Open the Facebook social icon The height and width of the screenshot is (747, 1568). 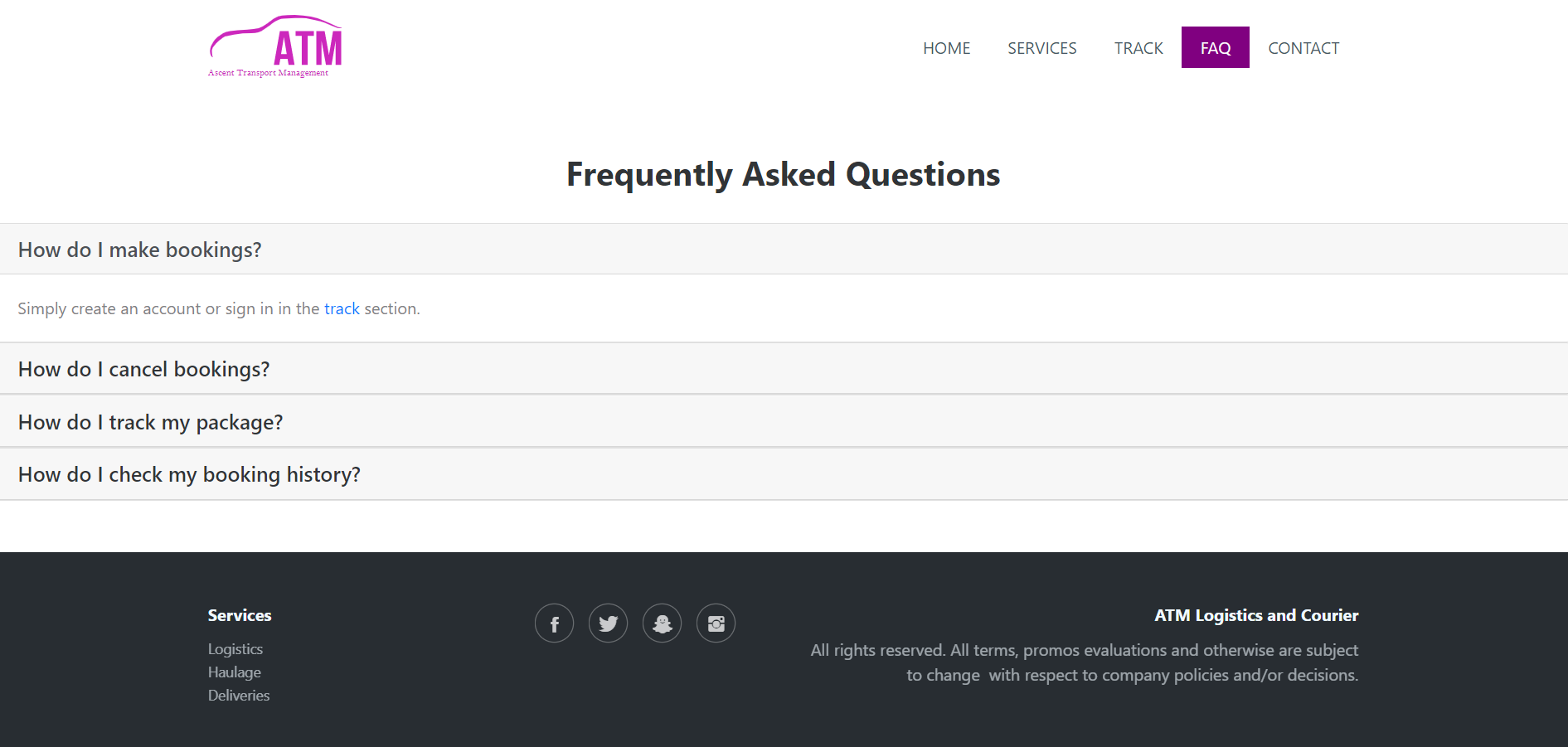tap(554, 623)
